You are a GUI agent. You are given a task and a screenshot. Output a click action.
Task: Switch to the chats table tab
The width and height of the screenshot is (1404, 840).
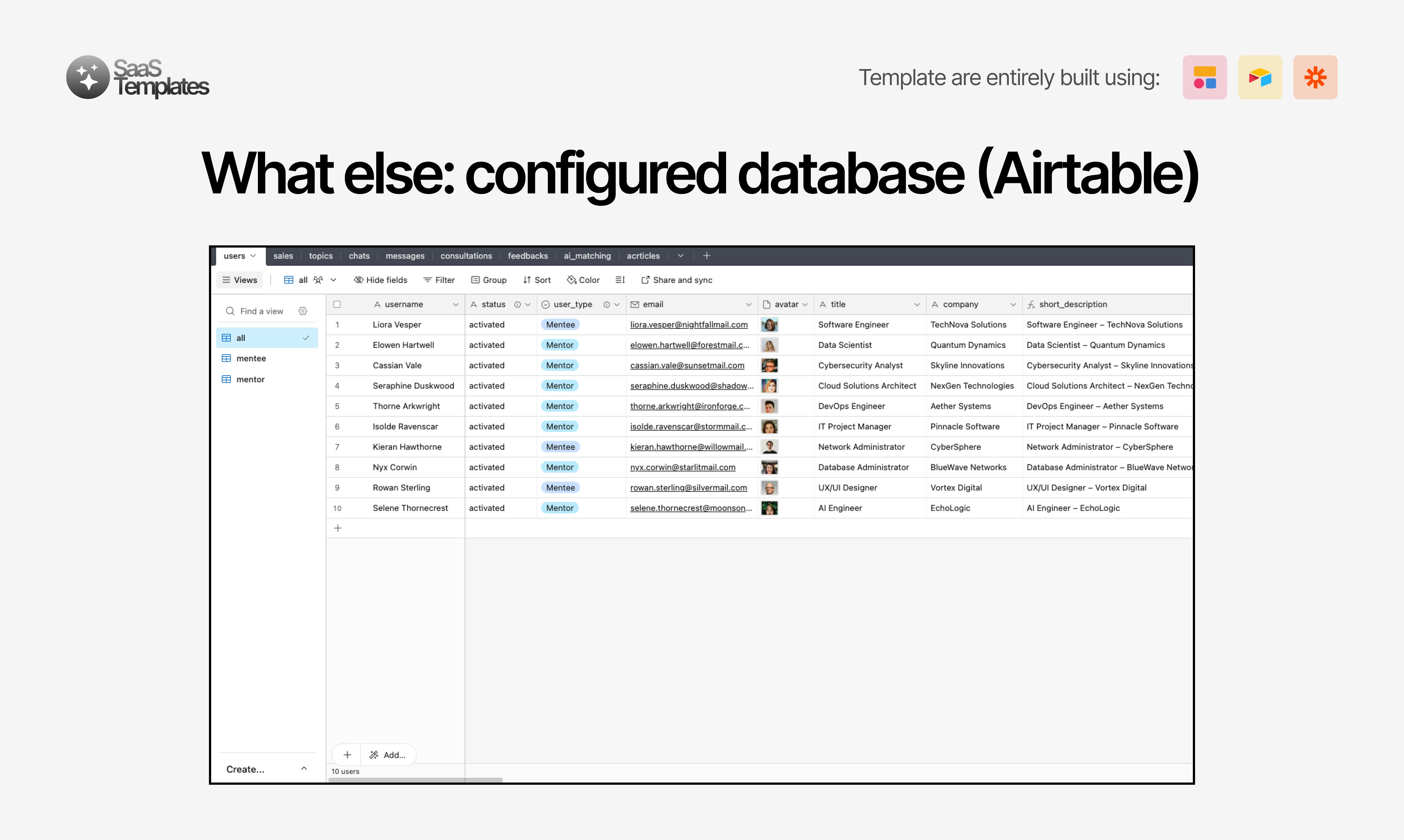point(359,256)
